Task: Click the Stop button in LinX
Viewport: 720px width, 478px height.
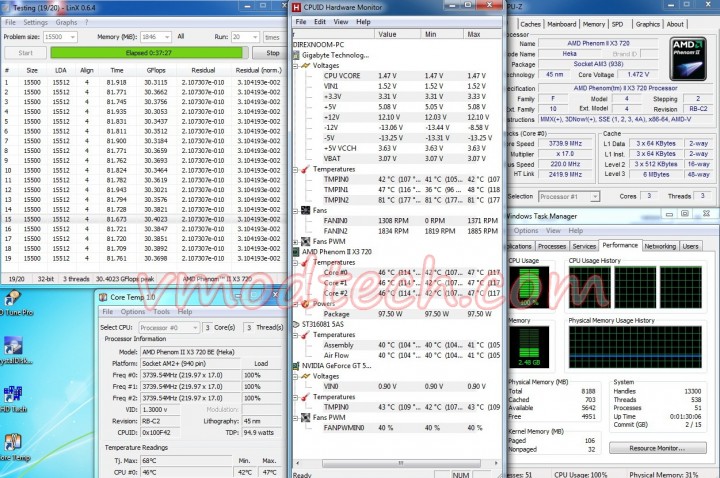Action: click(x=273, y=53)
